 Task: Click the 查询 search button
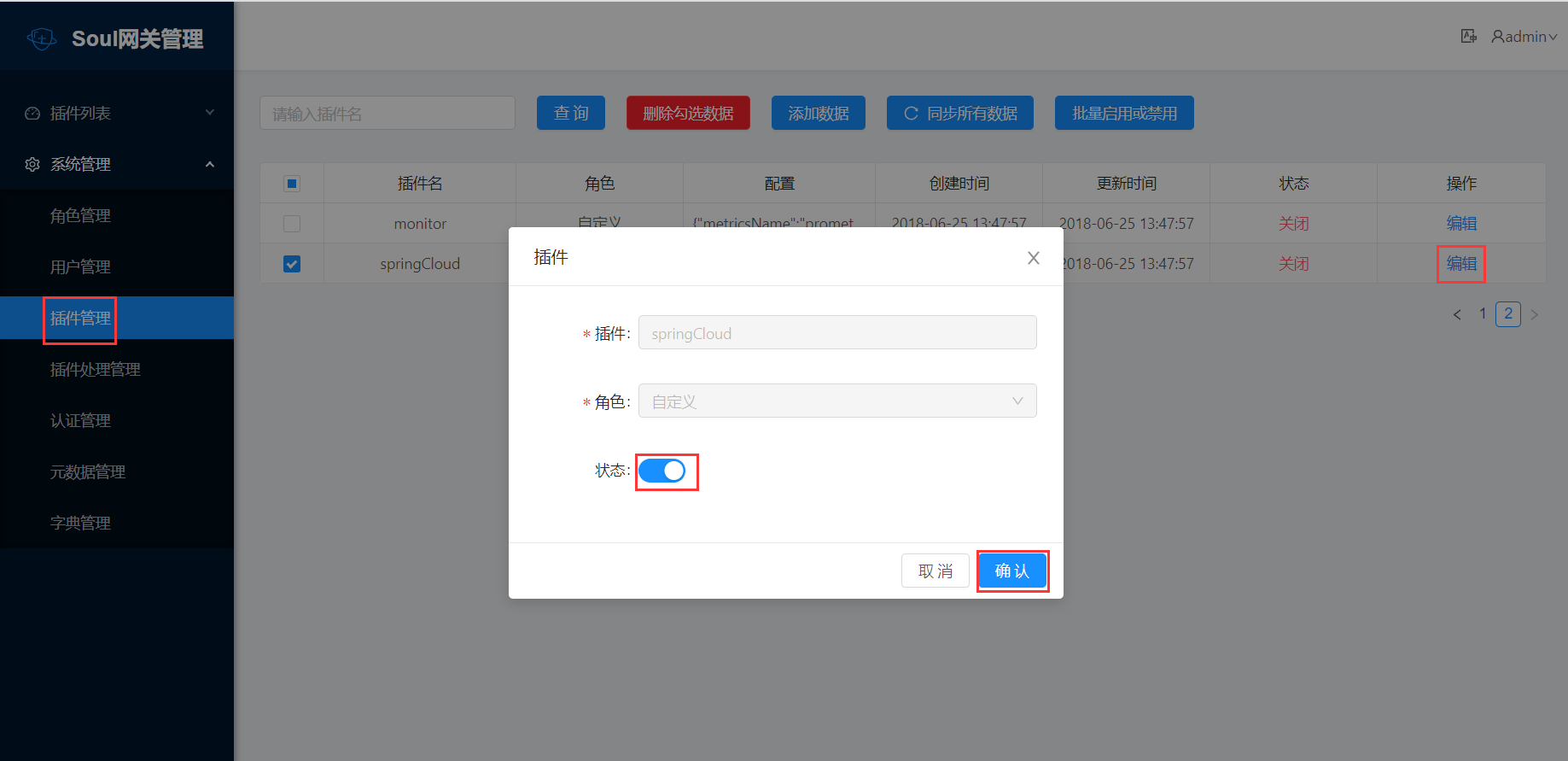[571, 113]
